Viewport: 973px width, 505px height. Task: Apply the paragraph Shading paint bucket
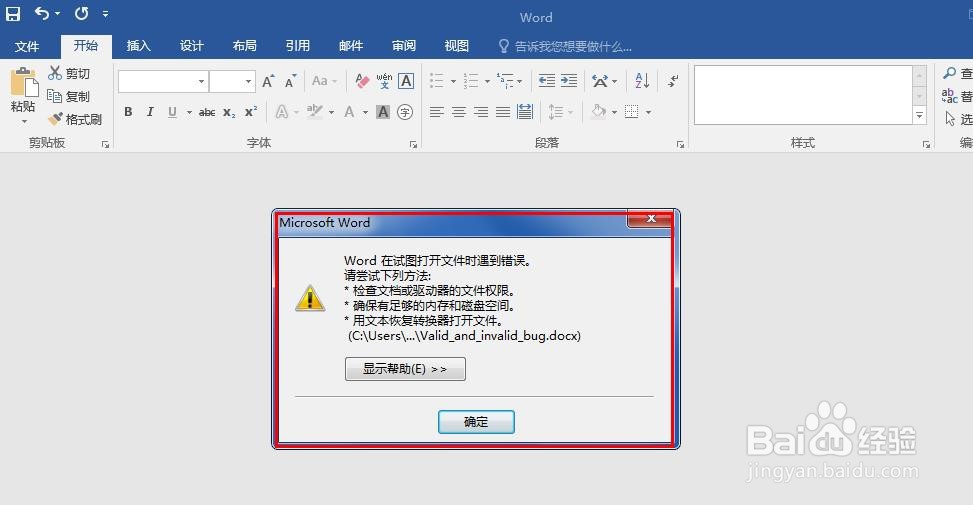pos(598,112)
